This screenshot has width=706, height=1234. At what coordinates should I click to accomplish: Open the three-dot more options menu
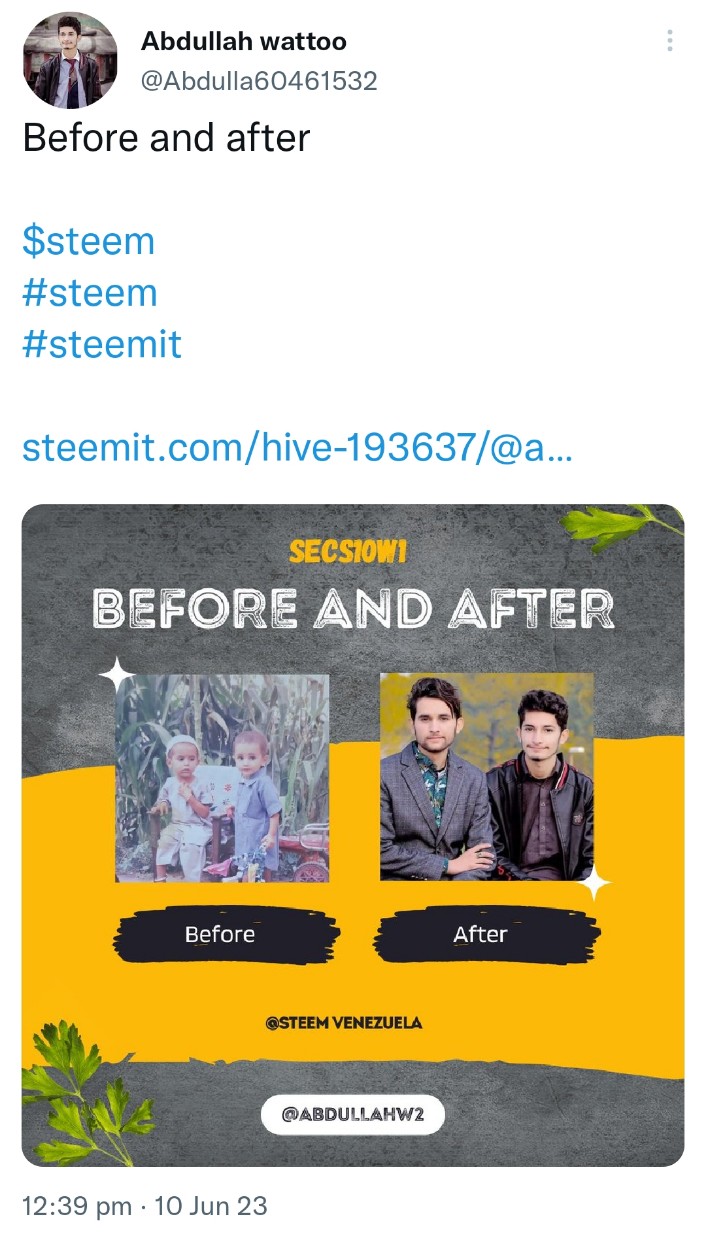click(x=669, y=40)
